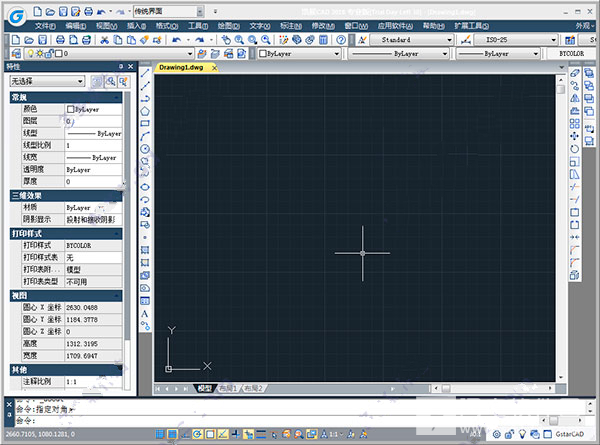Select the Polygon draw tool

coord(145,111)
